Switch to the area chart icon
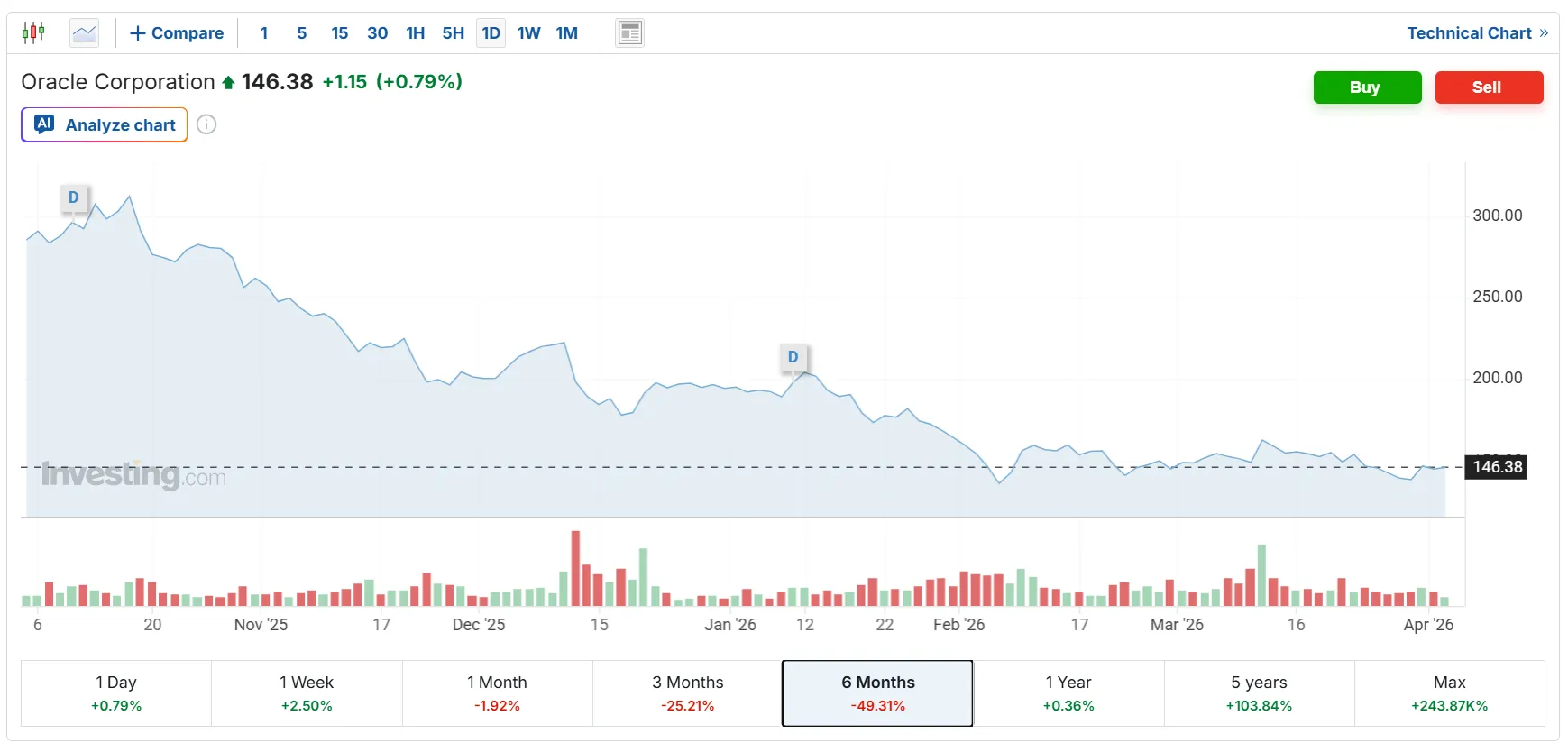The height and width of the screenshot is (752, 1568). (85, 33)
